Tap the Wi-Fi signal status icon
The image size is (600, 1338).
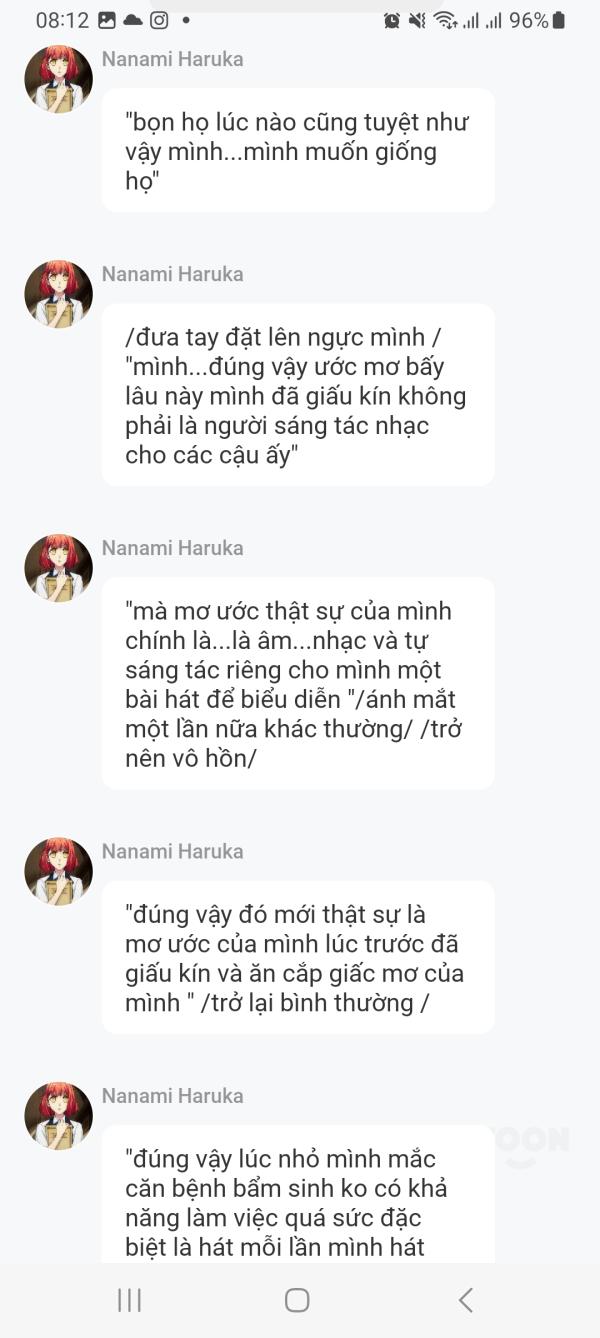(x=445, y=20)
